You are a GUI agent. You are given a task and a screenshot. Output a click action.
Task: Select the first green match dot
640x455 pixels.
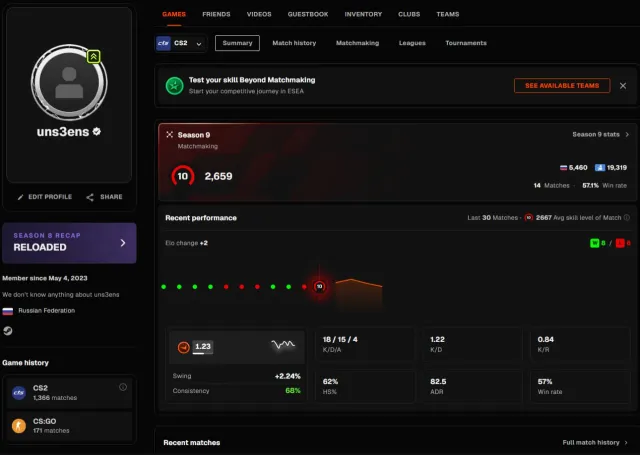(x=164, y=287)
